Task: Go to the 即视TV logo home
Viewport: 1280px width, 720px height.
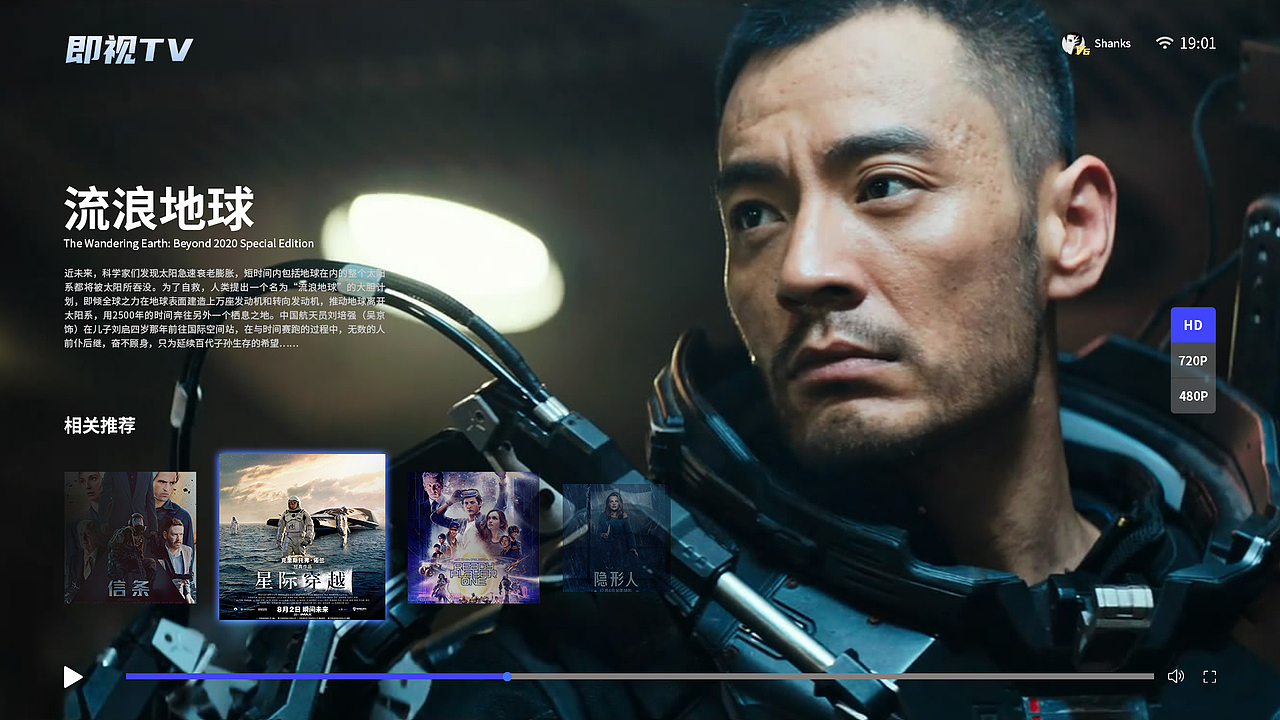Action: [x=129, y=49]
